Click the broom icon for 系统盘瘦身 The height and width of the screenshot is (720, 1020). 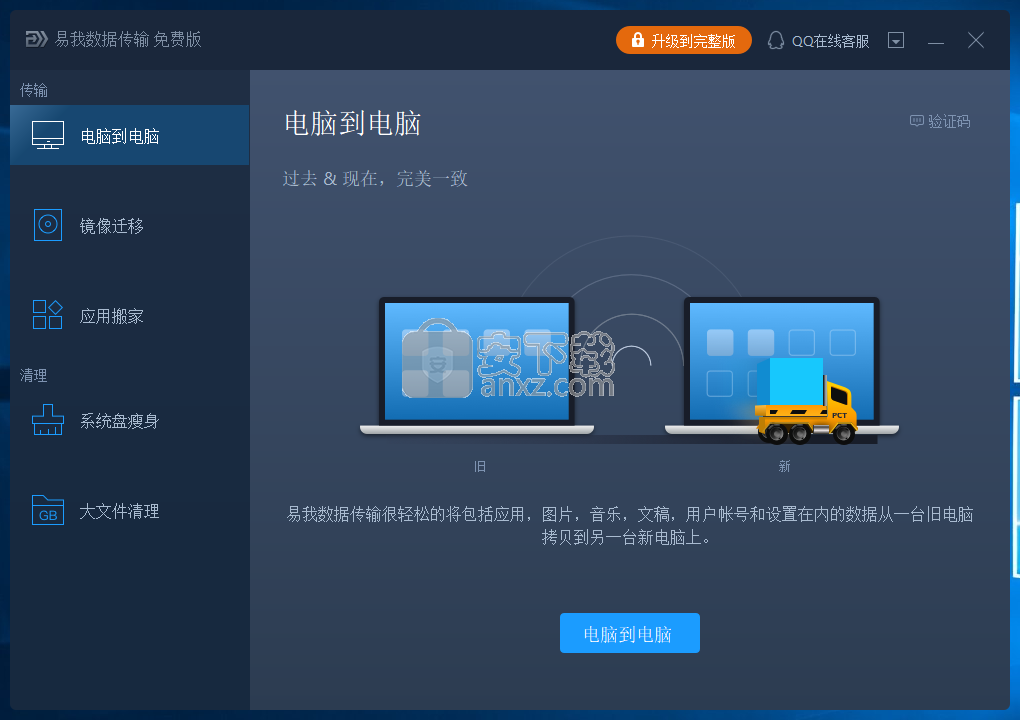(x=48, y=420)
